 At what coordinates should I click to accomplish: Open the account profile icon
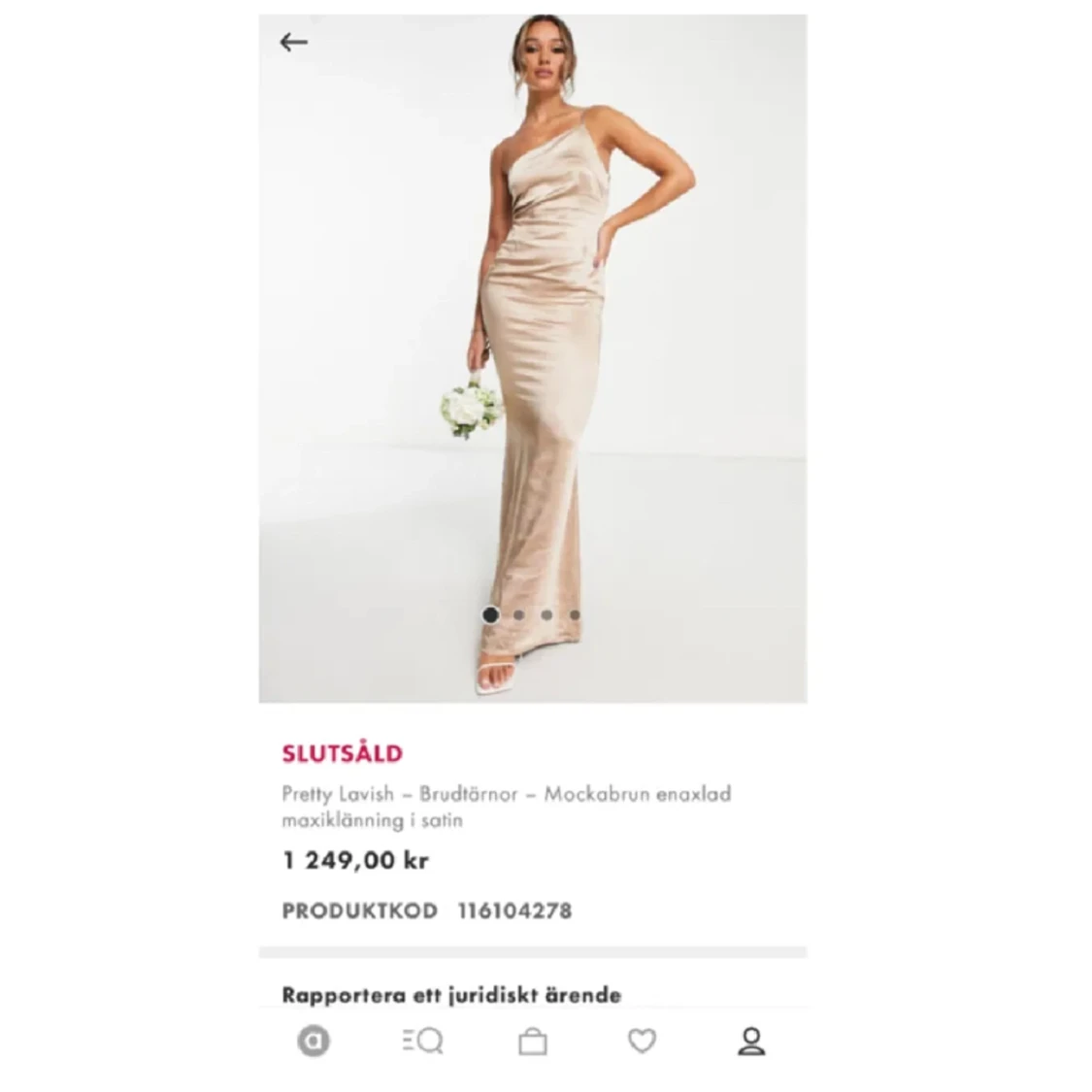point(751,1042)
